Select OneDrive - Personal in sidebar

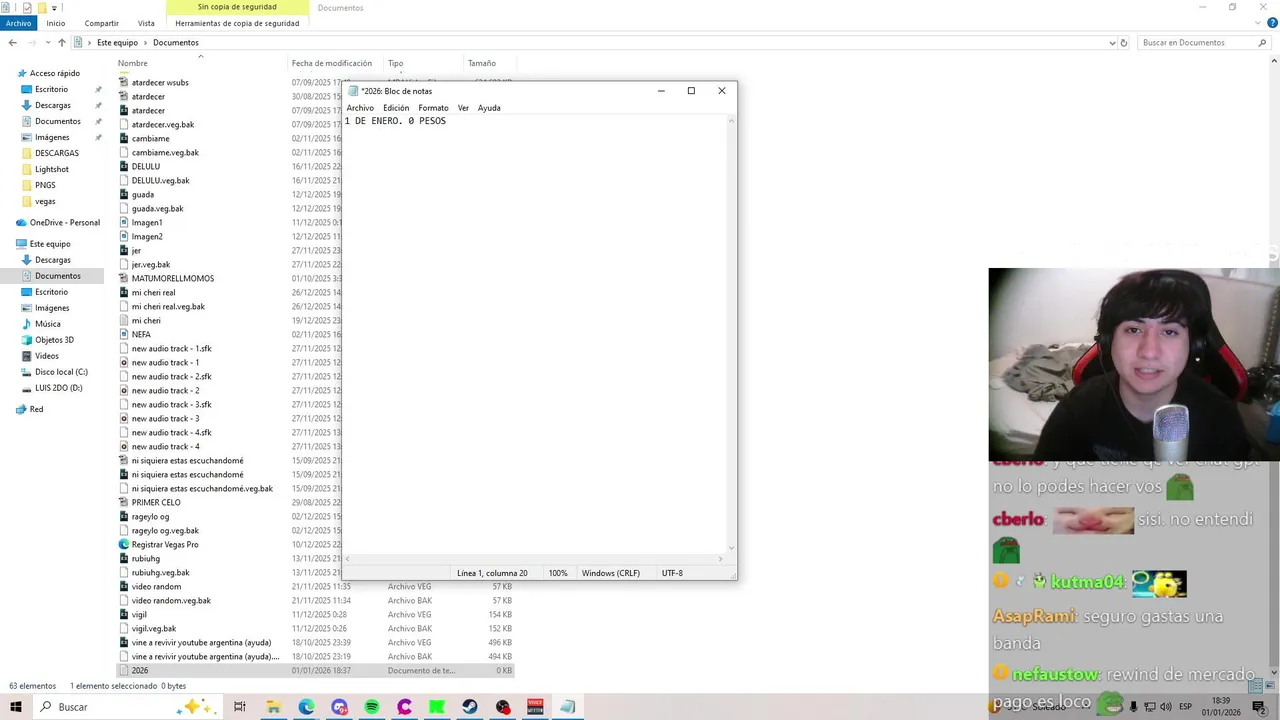[64, 223]
